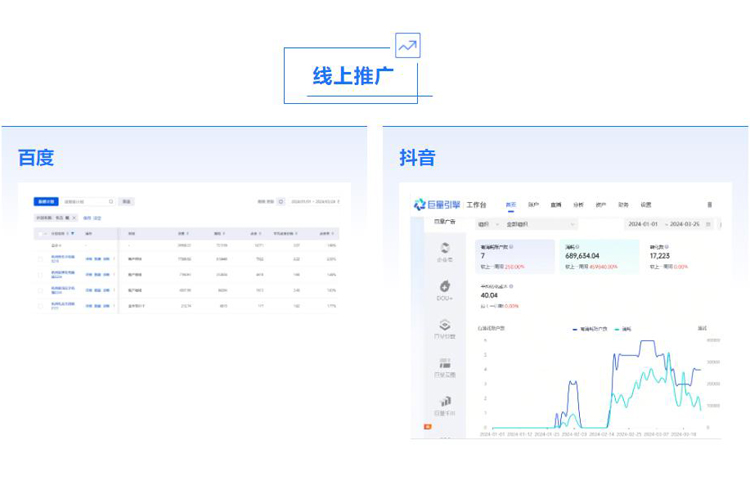The width and height of the screenshot is (750, 490).
Task: Click the bar-chart icon at the sidebar bottom
Action: point(445,401)
